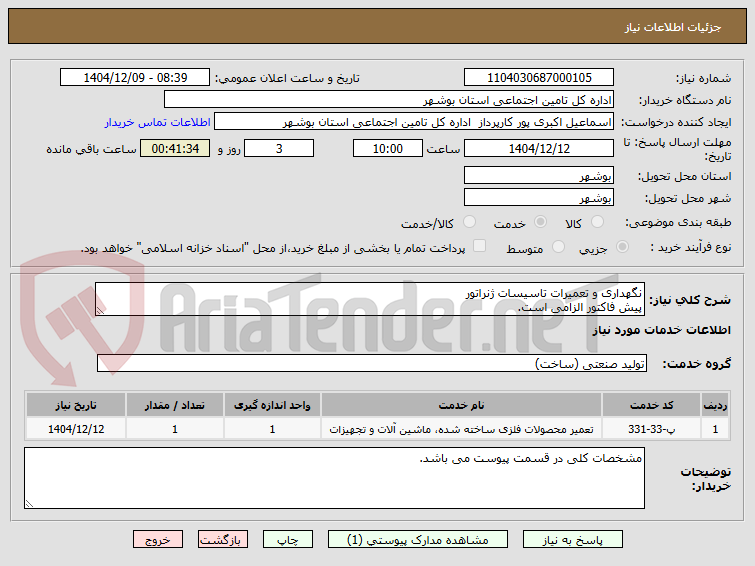Select the کالا radio button
The height and width of the screenshot is (566, 755).
coord(597,222)
